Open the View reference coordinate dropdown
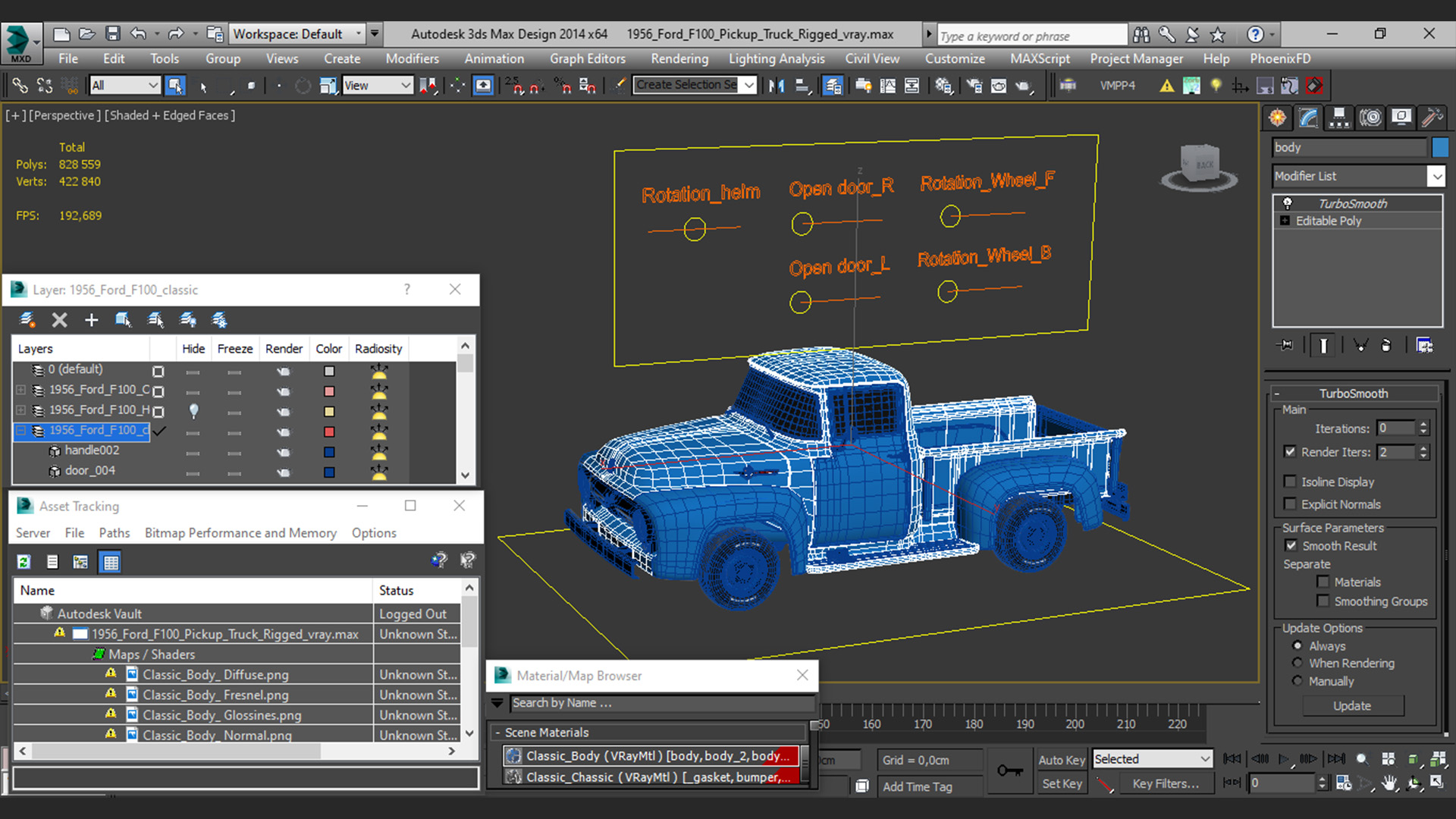This screenshot has width=1456, height=819. [377, 86]
